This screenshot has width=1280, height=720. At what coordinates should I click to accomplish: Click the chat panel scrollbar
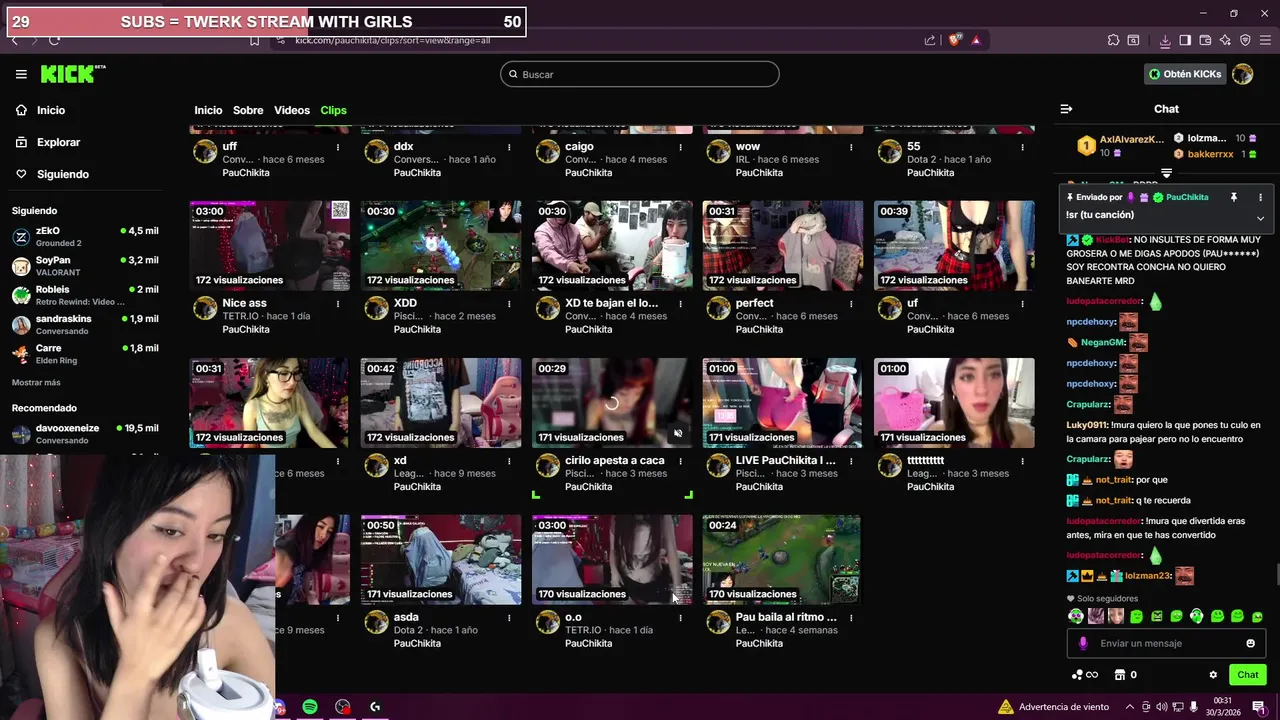coord(1277,575)
